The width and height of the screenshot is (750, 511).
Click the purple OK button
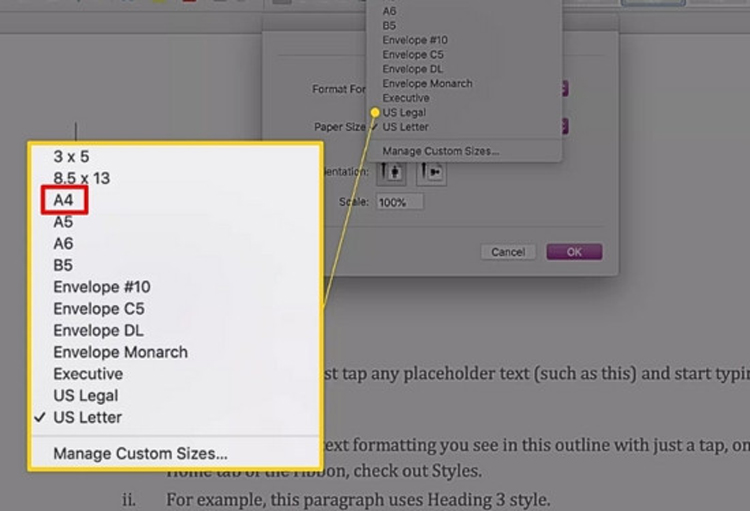coord(574,252)
